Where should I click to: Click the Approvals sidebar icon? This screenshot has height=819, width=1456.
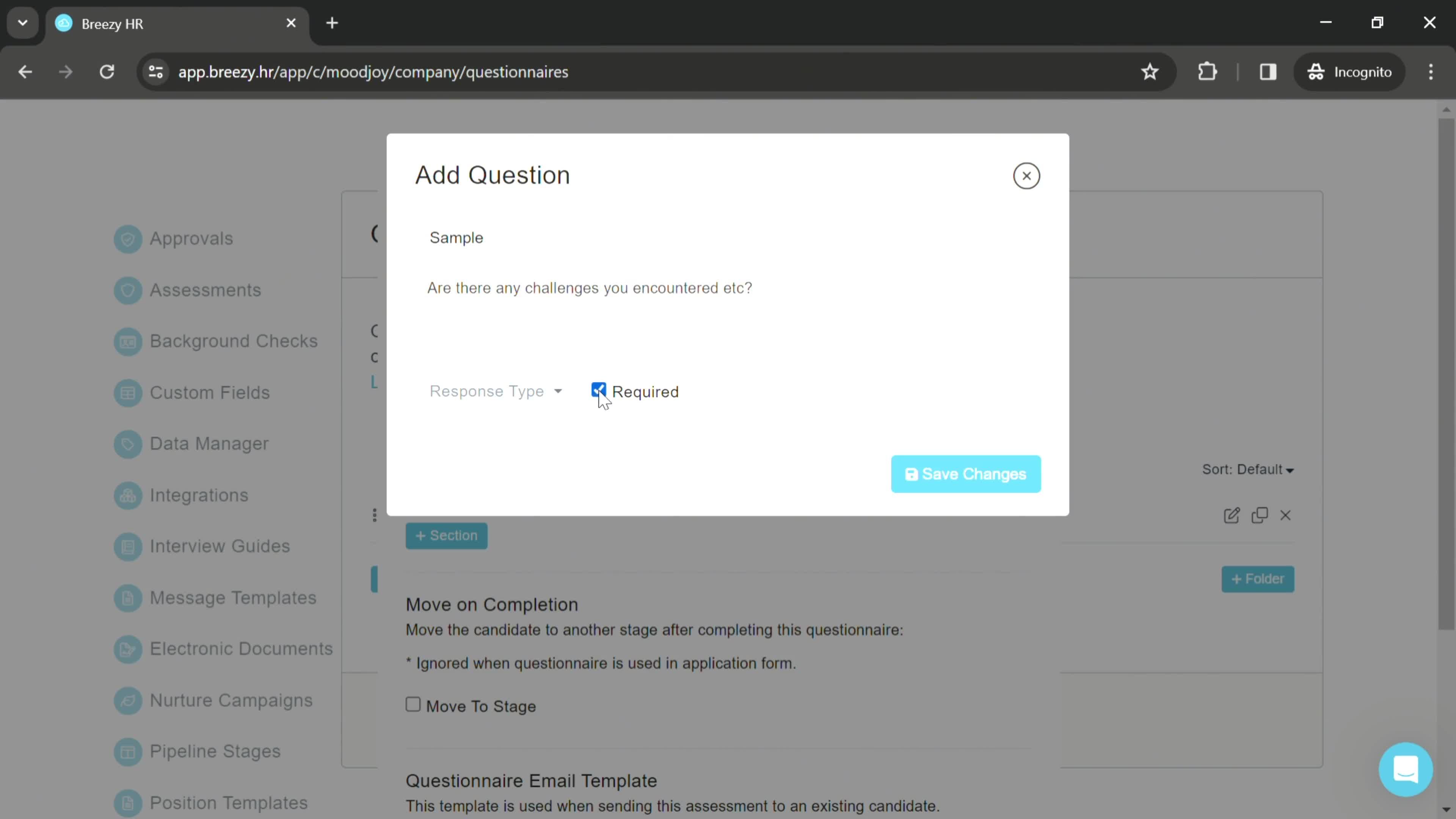pos(127,238)
